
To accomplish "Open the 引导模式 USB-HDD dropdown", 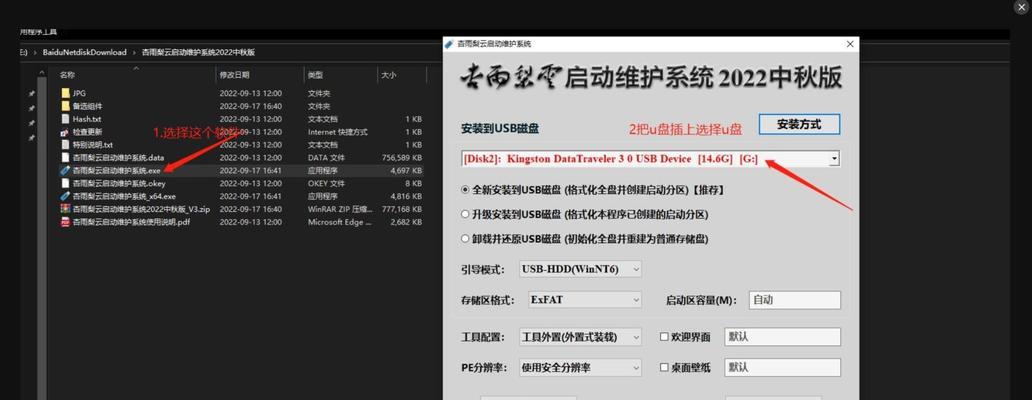I will coord(580,269).
